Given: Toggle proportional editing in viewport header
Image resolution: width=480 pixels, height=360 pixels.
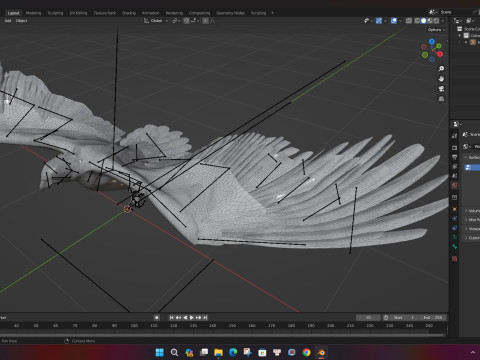Looking at the screenshot, I should click(205, 21).
